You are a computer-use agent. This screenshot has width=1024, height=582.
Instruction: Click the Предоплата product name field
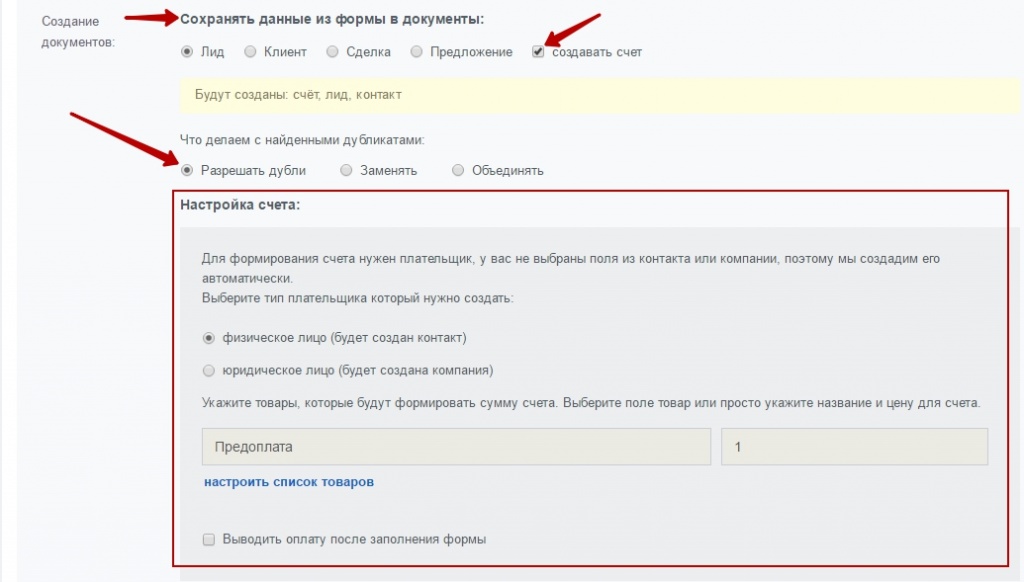click(456, 447)
